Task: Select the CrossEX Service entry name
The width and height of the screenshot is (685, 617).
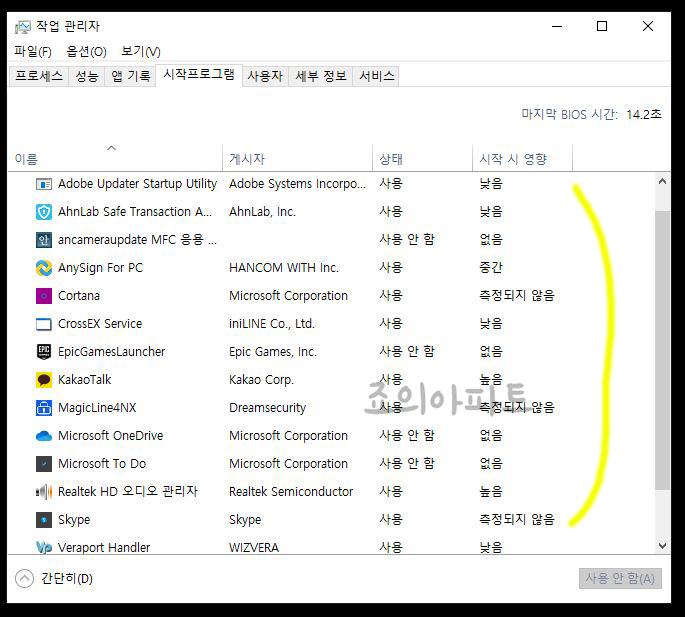Action: pos(100,324)
